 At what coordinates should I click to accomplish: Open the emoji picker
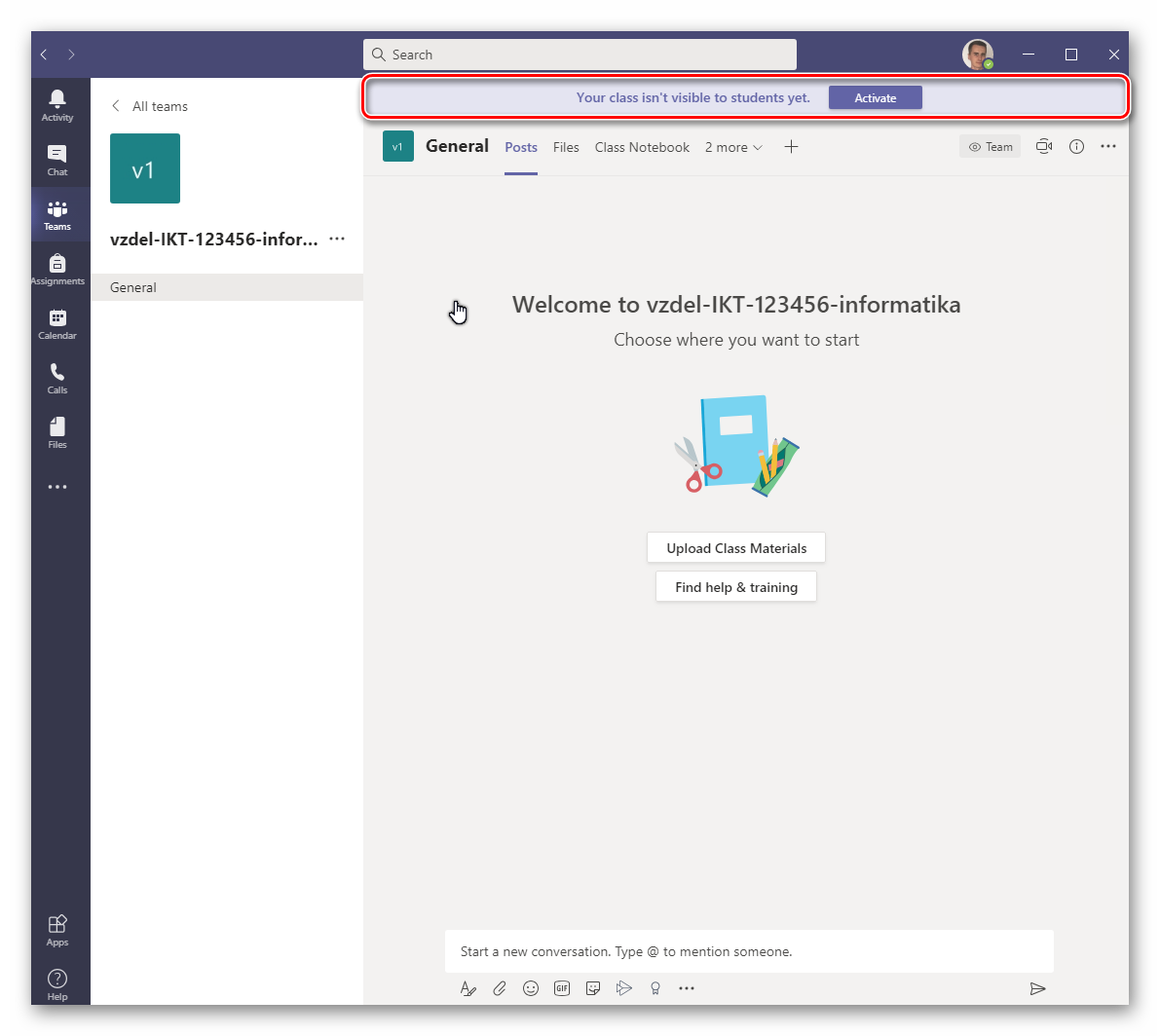click(531, 988)
